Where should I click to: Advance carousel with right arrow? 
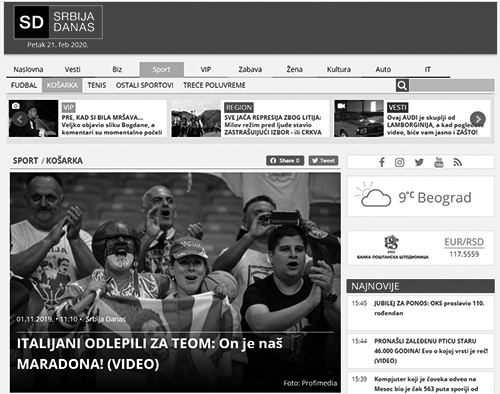pos(478,118)
